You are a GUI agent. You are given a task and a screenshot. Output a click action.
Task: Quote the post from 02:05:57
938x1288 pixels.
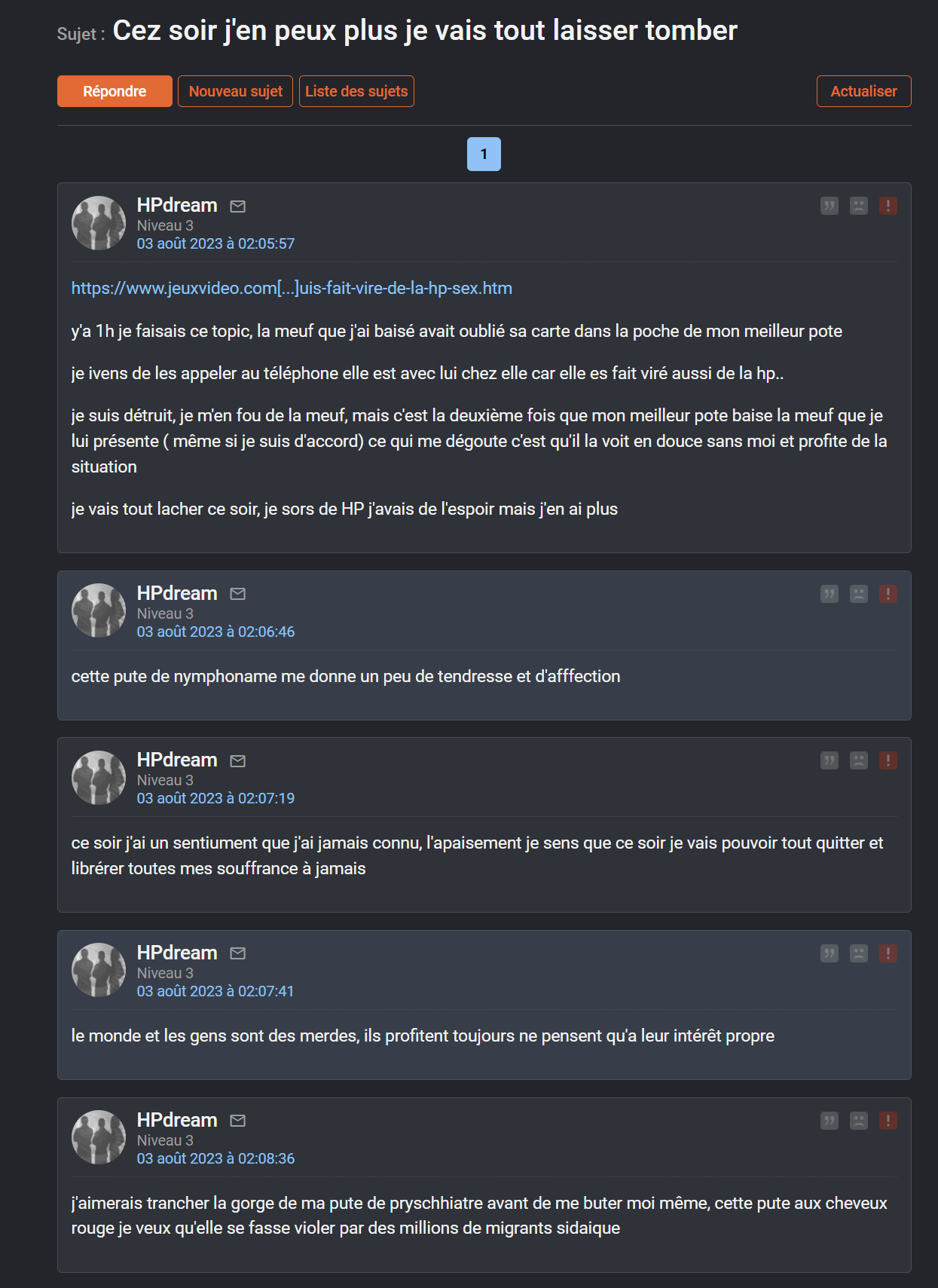pyautogui.click(x=829, y=206)
